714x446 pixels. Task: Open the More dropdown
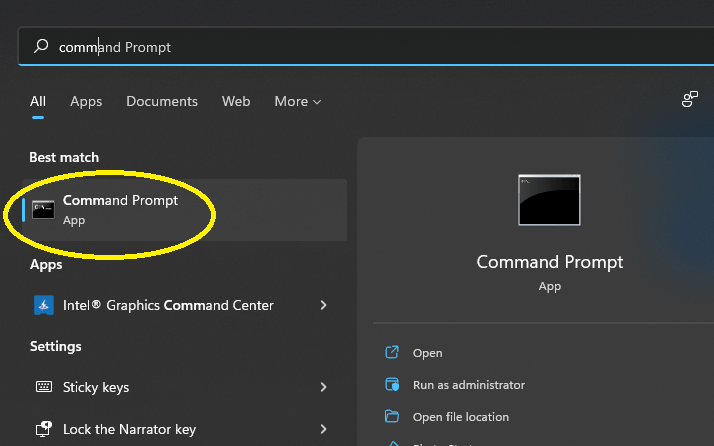coord(297,101)
